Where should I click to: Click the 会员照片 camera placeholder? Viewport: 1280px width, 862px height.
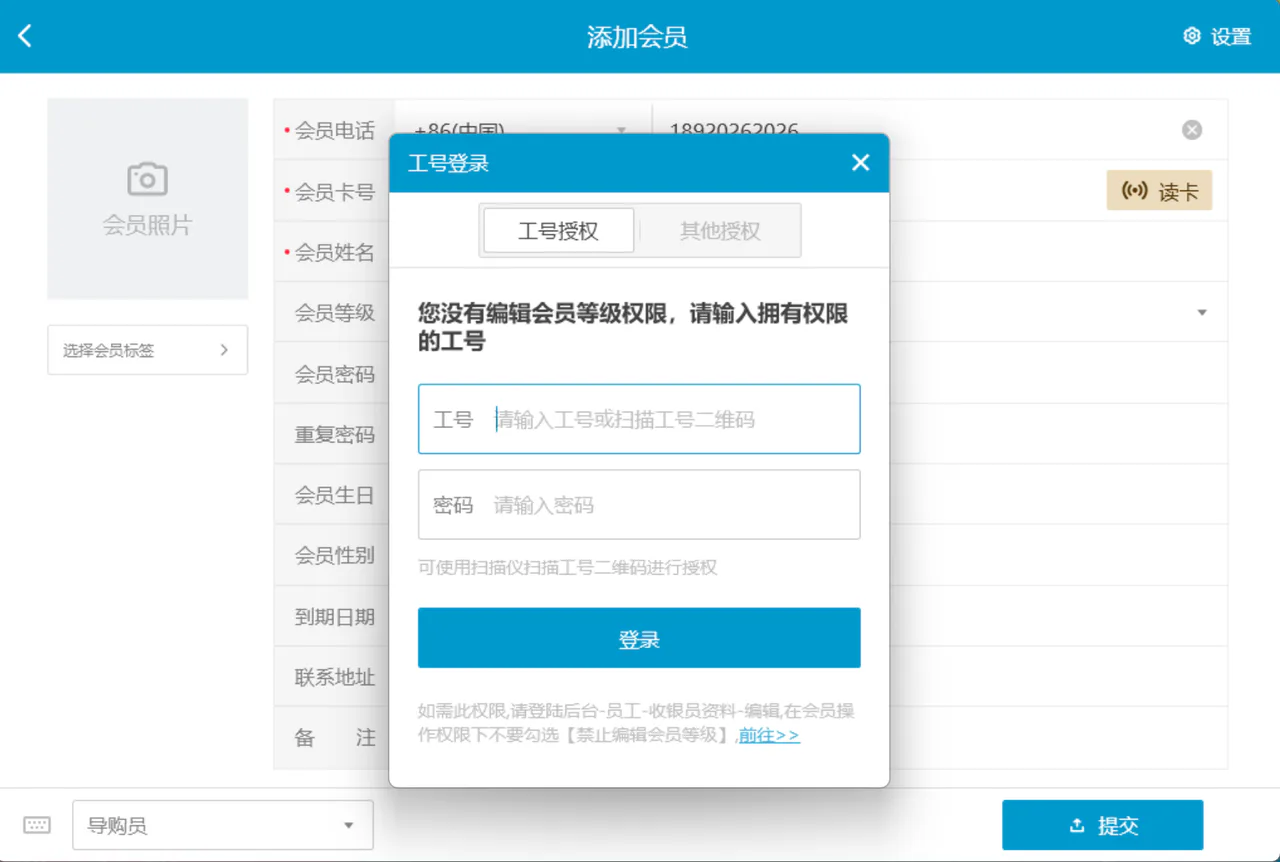pyautogui.click(x=147, y=198)
